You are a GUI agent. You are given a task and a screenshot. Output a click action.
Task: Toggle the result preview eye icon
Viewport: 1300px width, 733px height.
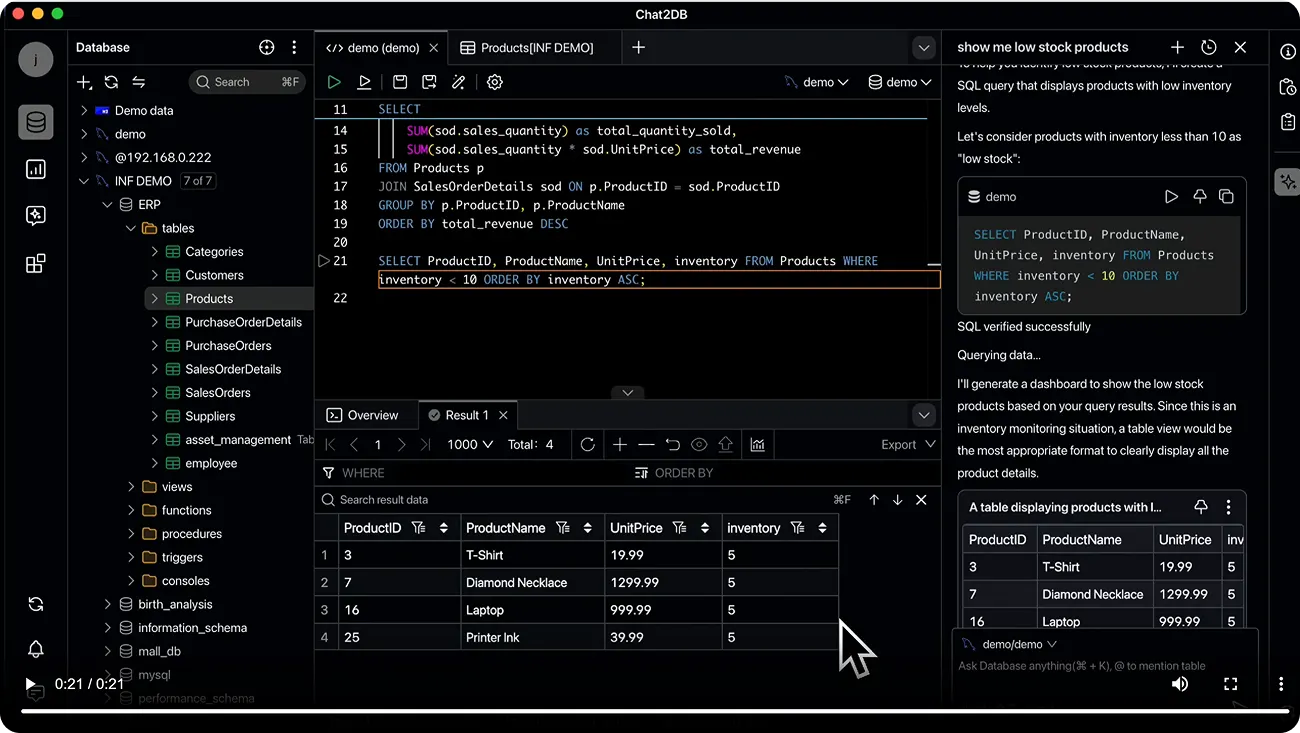[x=699, y=444]
